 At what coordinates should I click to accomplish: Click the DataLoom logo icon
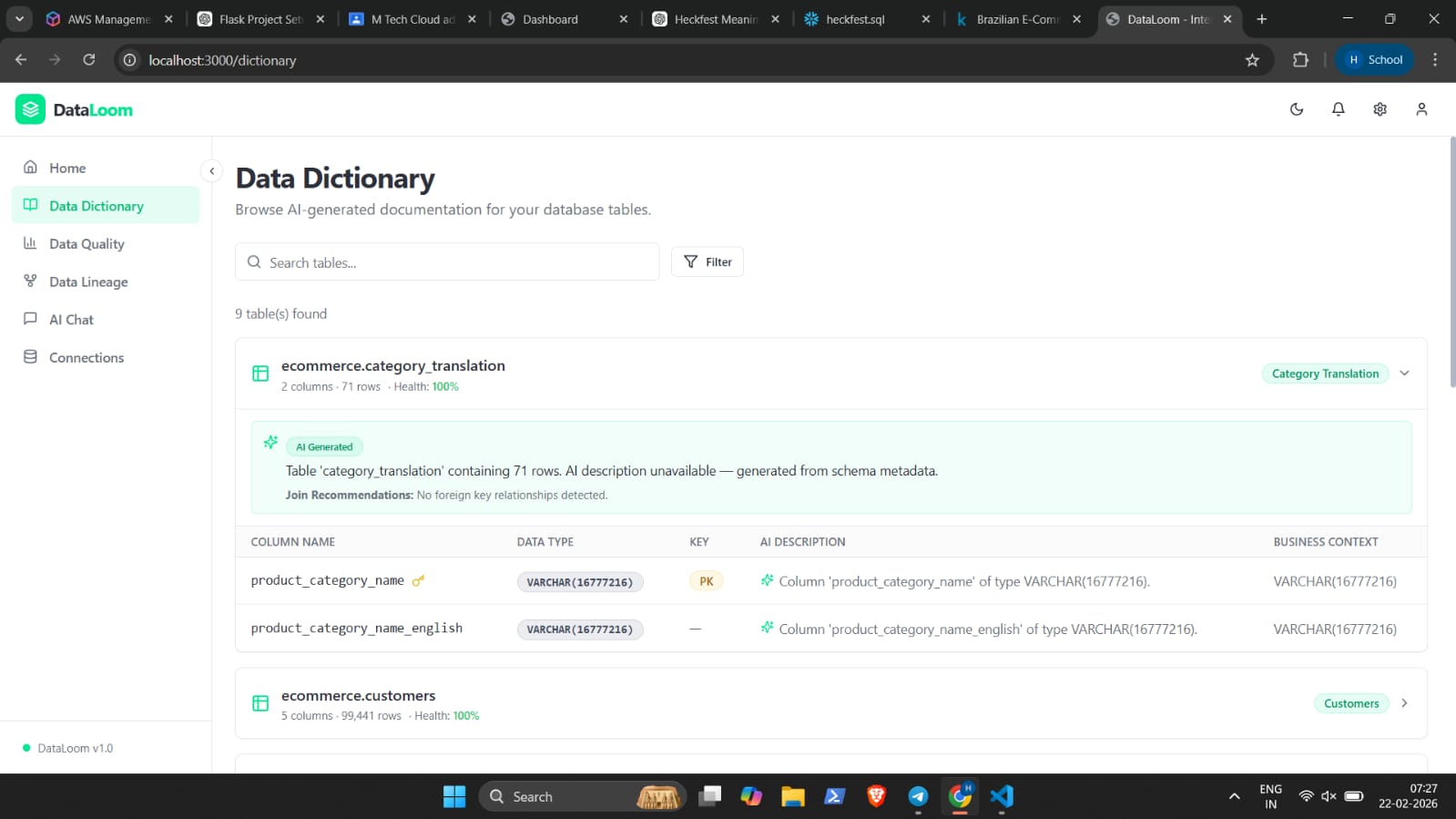pyautogui.click(x=30, y=109)
